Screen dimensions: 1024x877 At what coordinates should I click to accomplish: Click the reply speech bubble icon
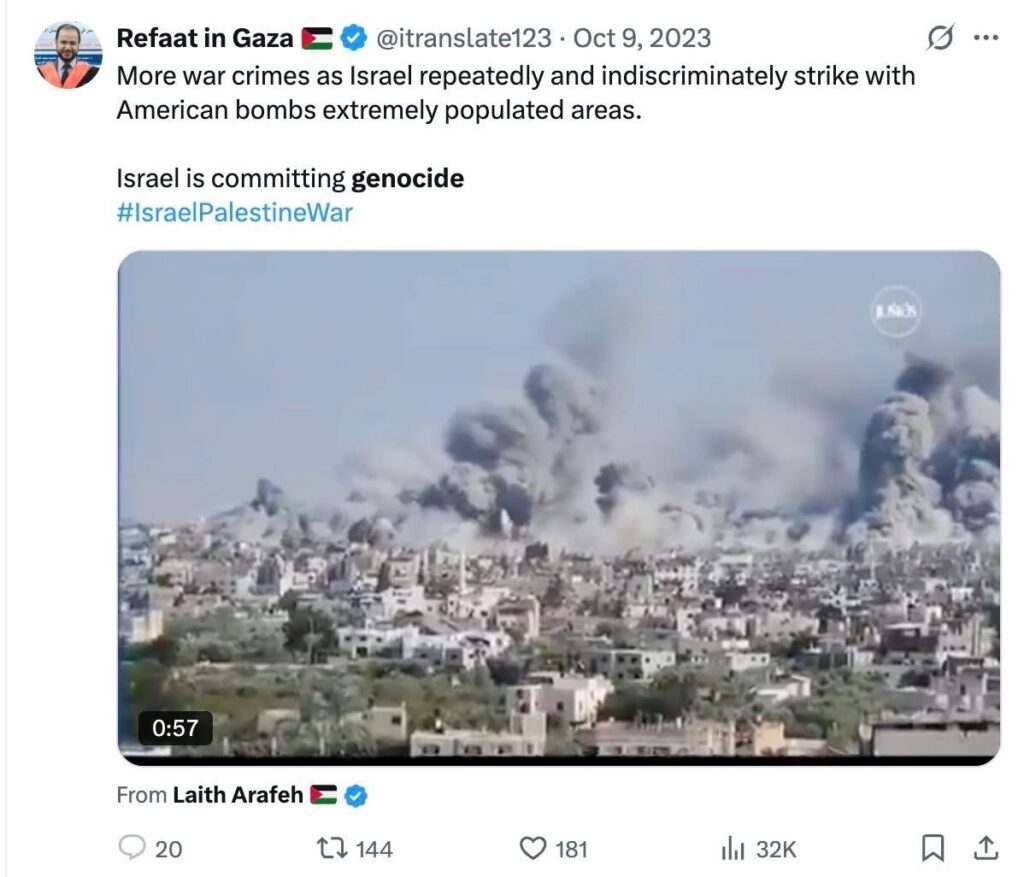133,848
